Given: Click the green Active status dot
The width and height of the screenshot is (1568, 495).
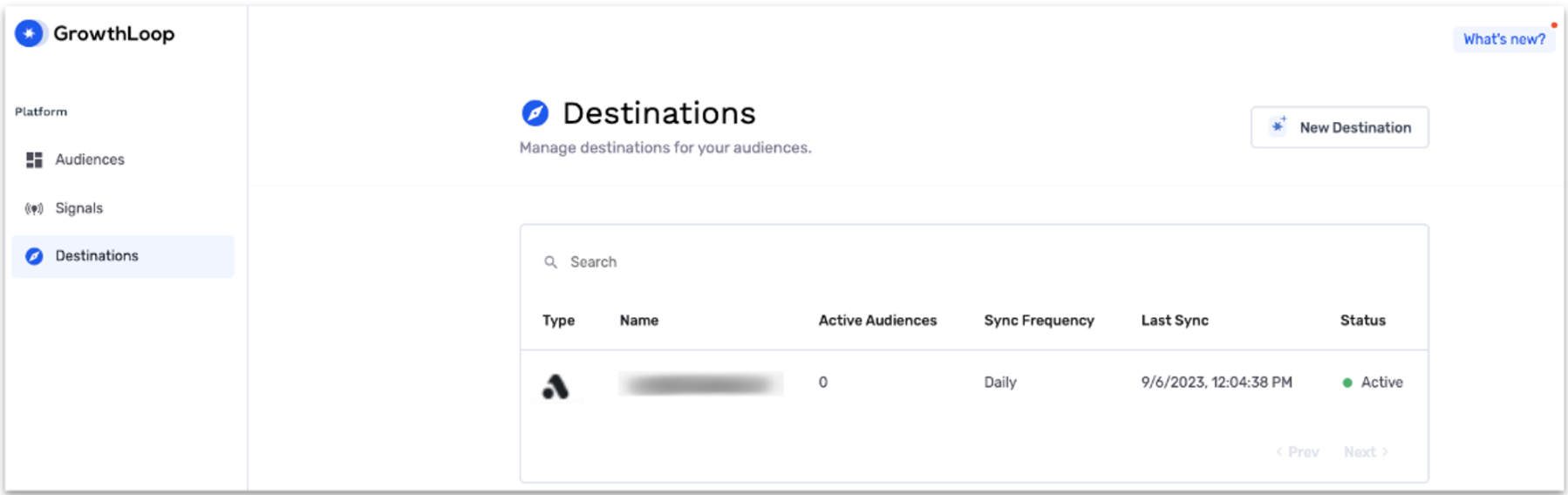Looking at the screenshot, I should 1347,383.
